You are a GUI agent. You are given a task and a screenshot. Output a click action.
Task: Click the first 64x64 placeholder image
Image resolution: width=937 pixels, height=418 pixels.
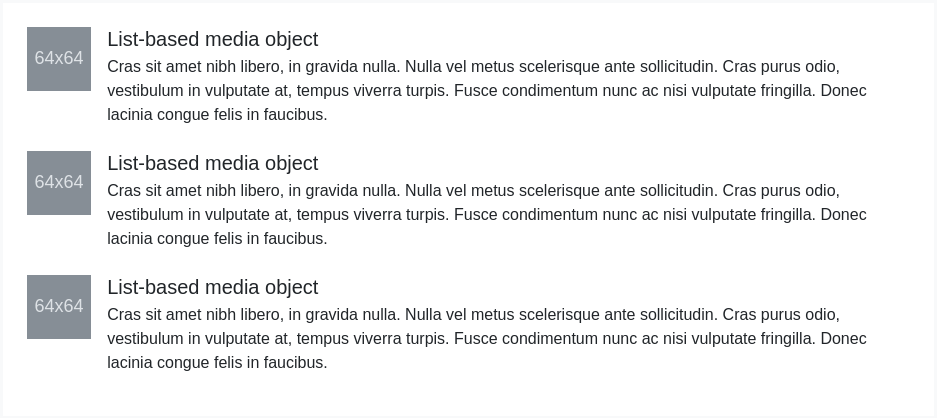click(59, 59)
